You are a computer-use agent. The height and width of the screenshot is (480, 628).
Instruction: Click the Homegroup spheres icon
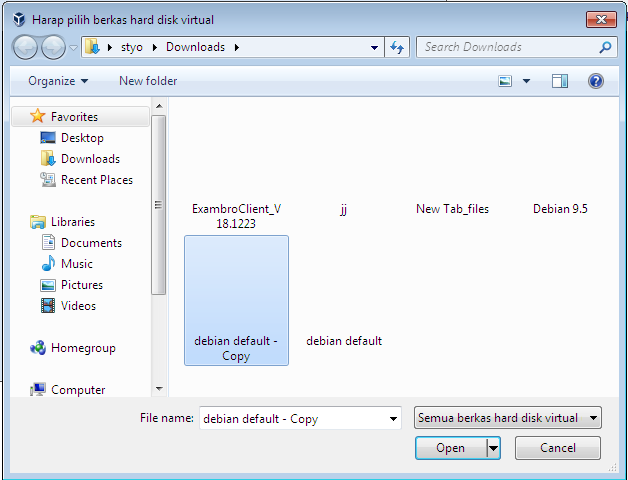[x=38, y=348]
